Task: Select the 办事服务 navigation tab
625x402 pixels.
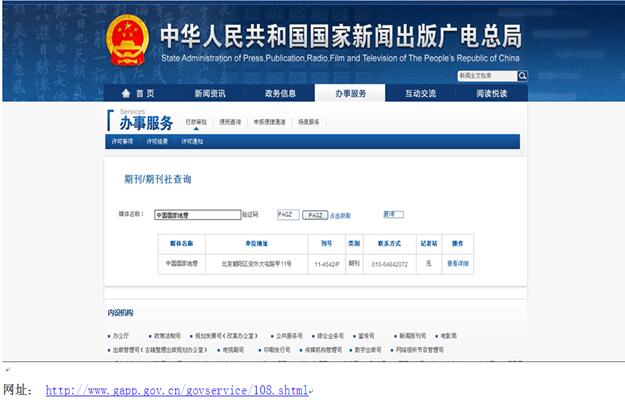Action: tap(350, 93)
